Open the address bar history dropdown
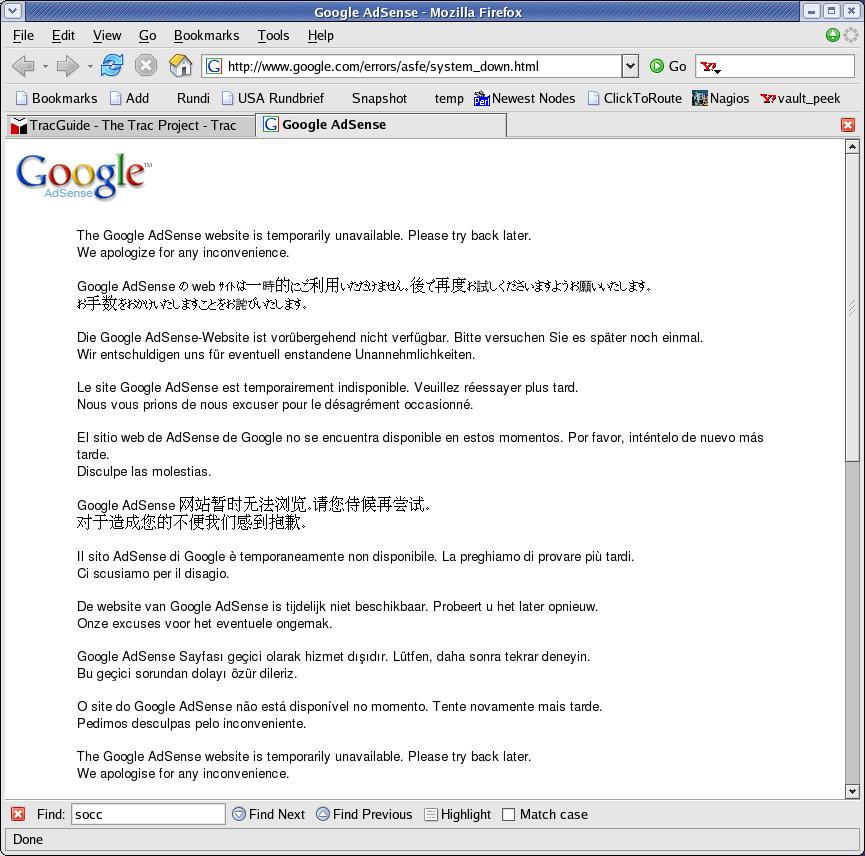The image size is (865, 856). click(x=630, y=65)
